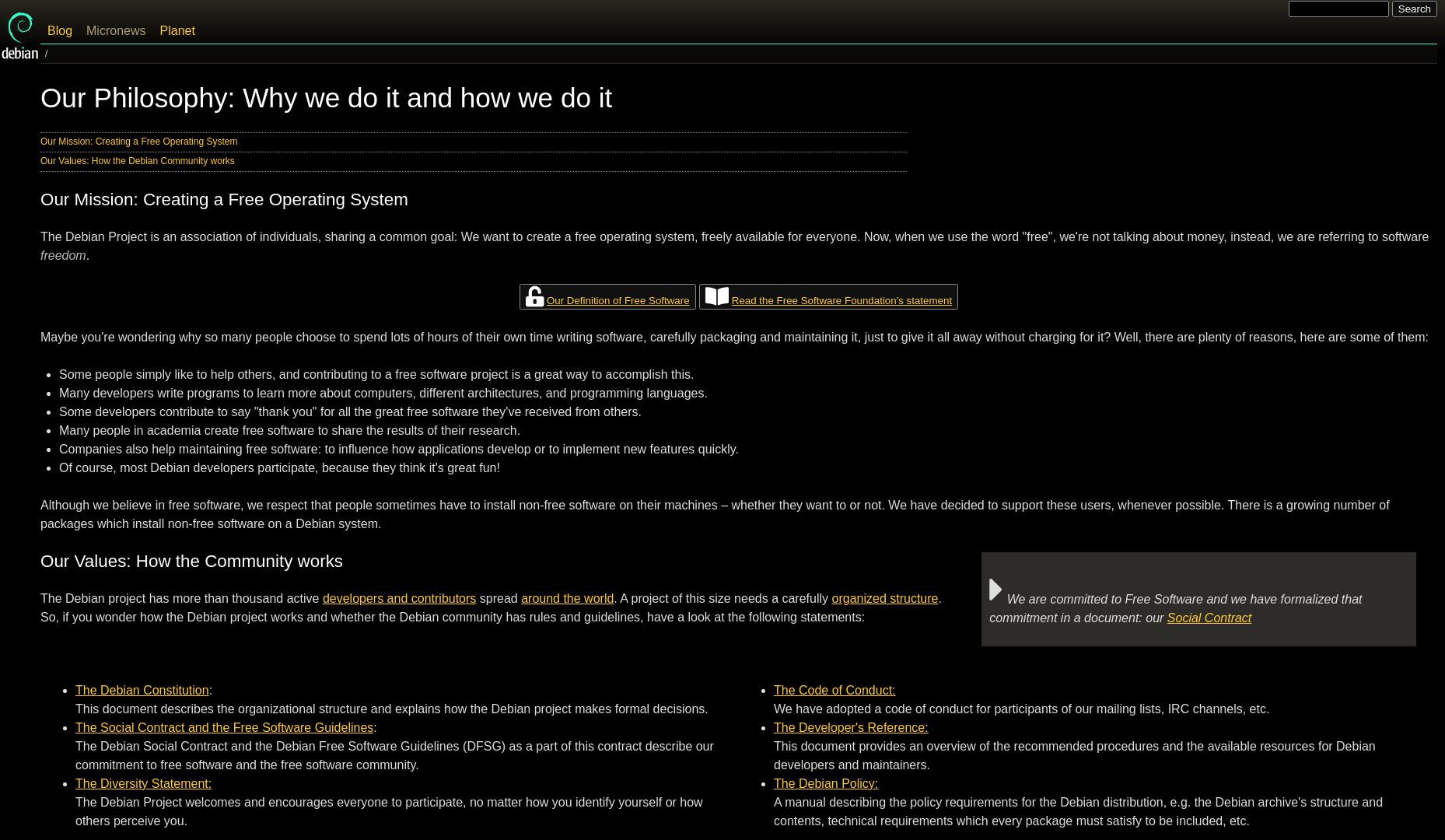Image resolution: width=1445 pixels, height=840 pixels.
Task: Click the italic word 'freedom'
Action: (x=63, y=255)
